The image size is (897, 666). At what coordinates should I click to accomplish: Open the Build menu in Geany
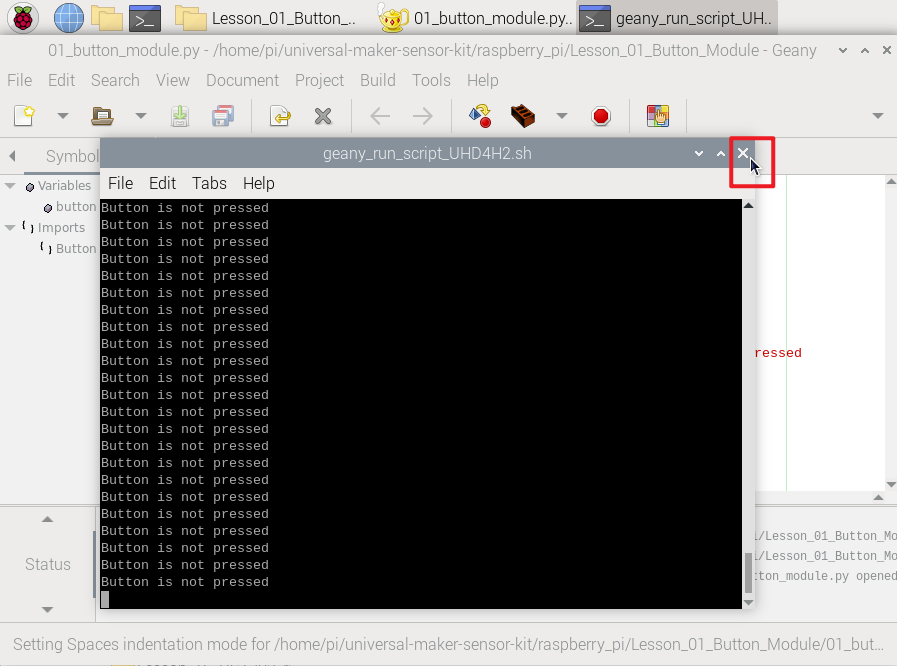coord(378,80)
